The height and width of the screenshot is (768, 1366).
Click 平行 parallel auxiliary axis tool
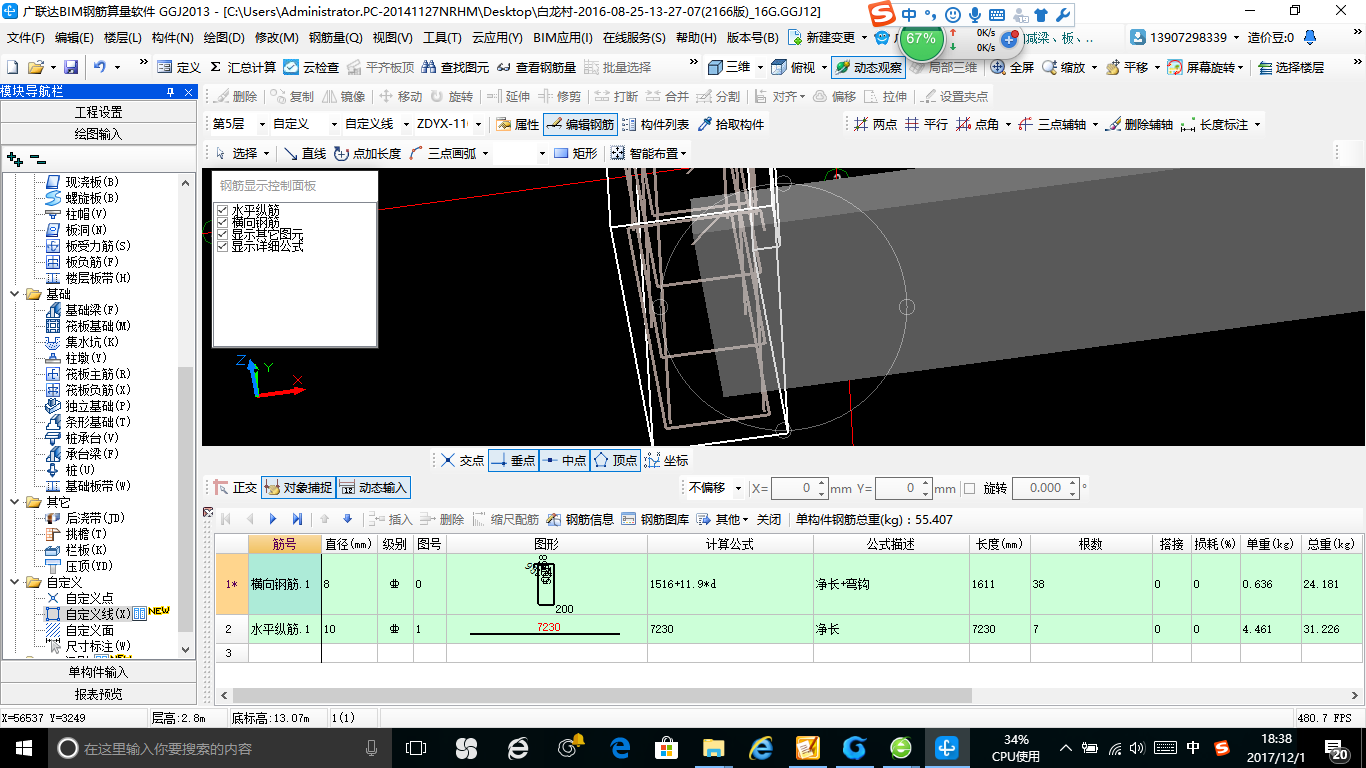pos(926,125)
